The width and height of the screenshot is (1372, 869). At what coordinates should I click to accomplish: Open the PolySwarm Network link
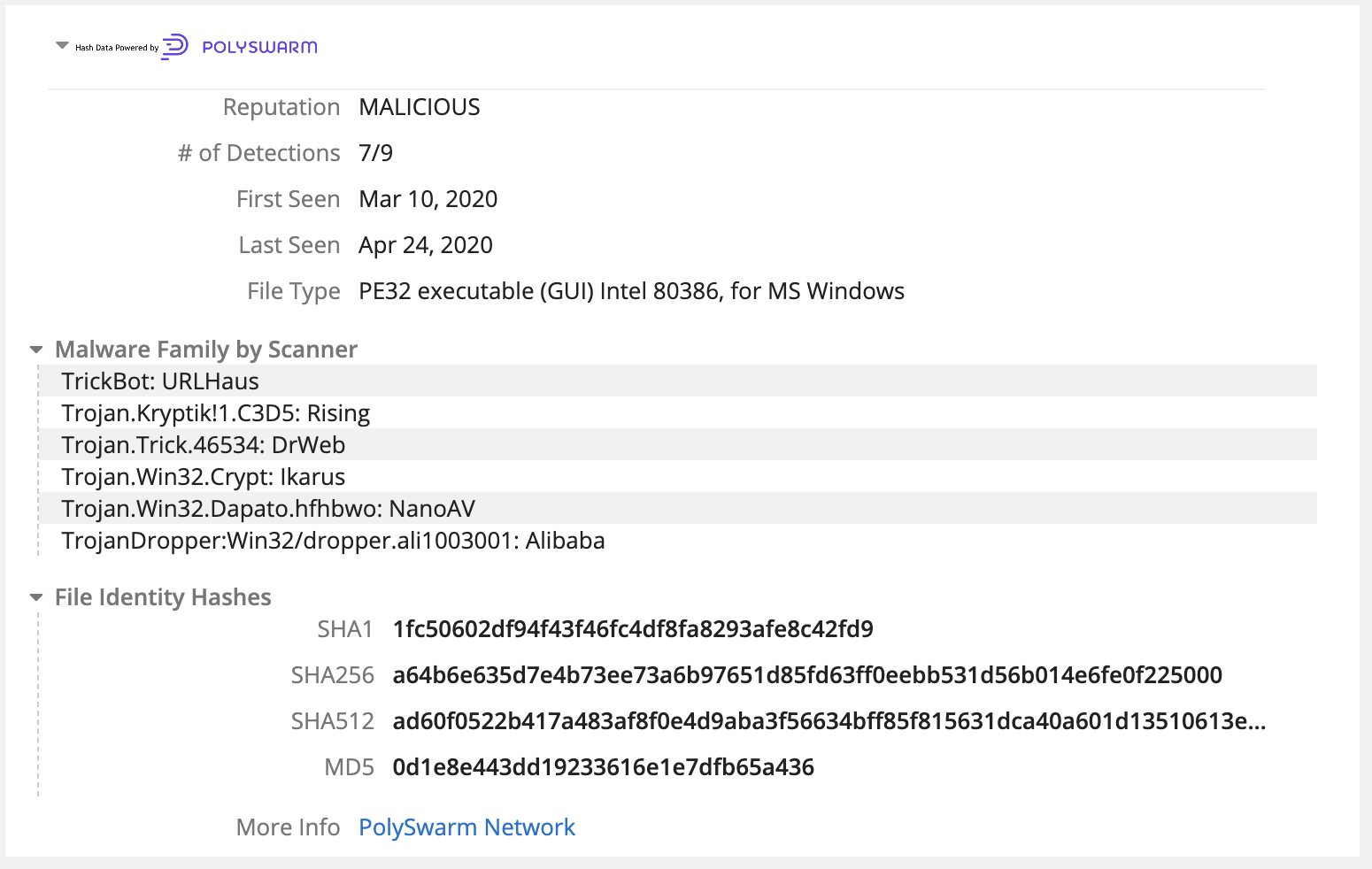pyautogui.click(x=466, y=827)
